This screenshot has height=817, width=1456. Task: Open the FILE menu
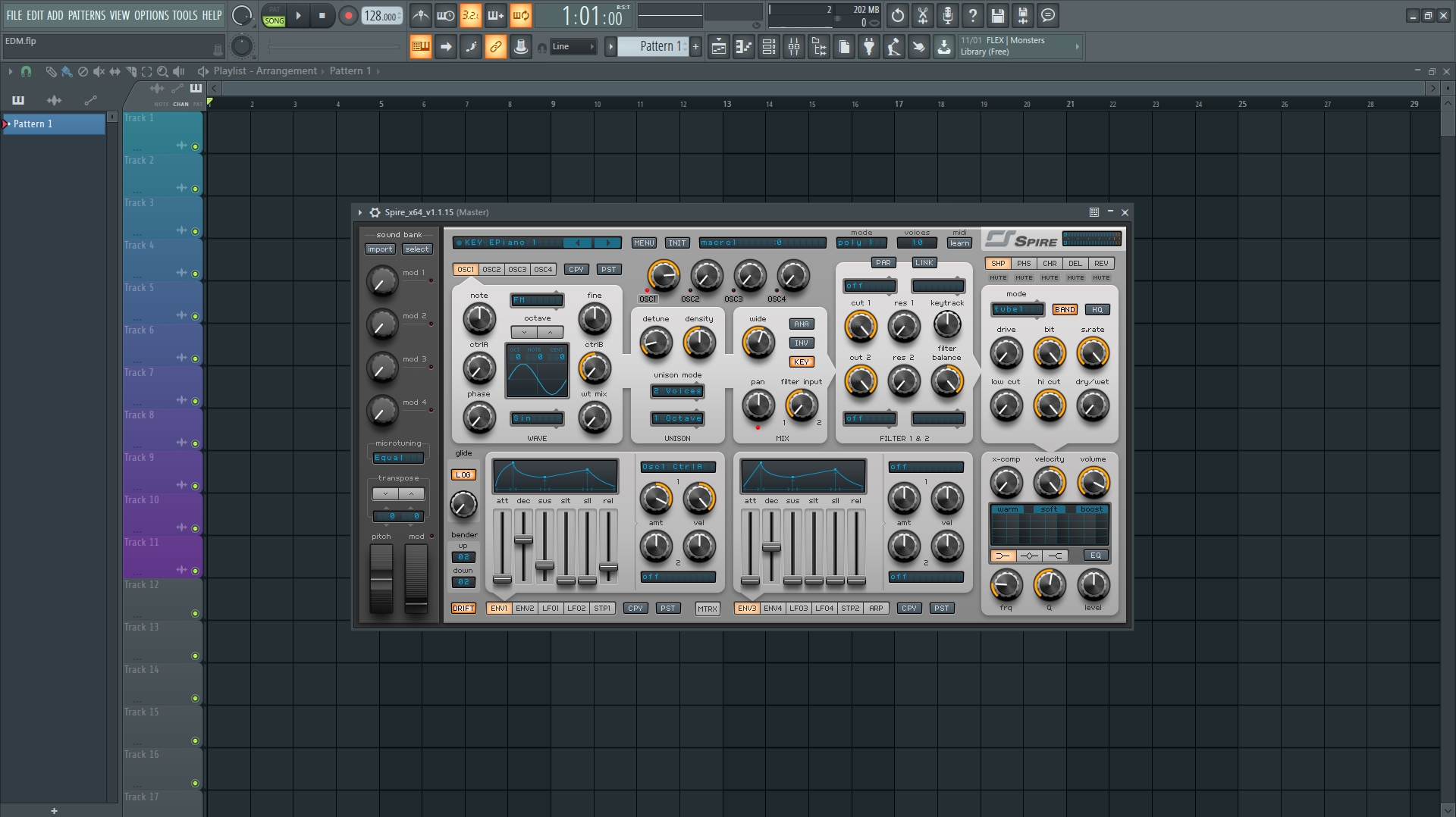tap(14, 15)
